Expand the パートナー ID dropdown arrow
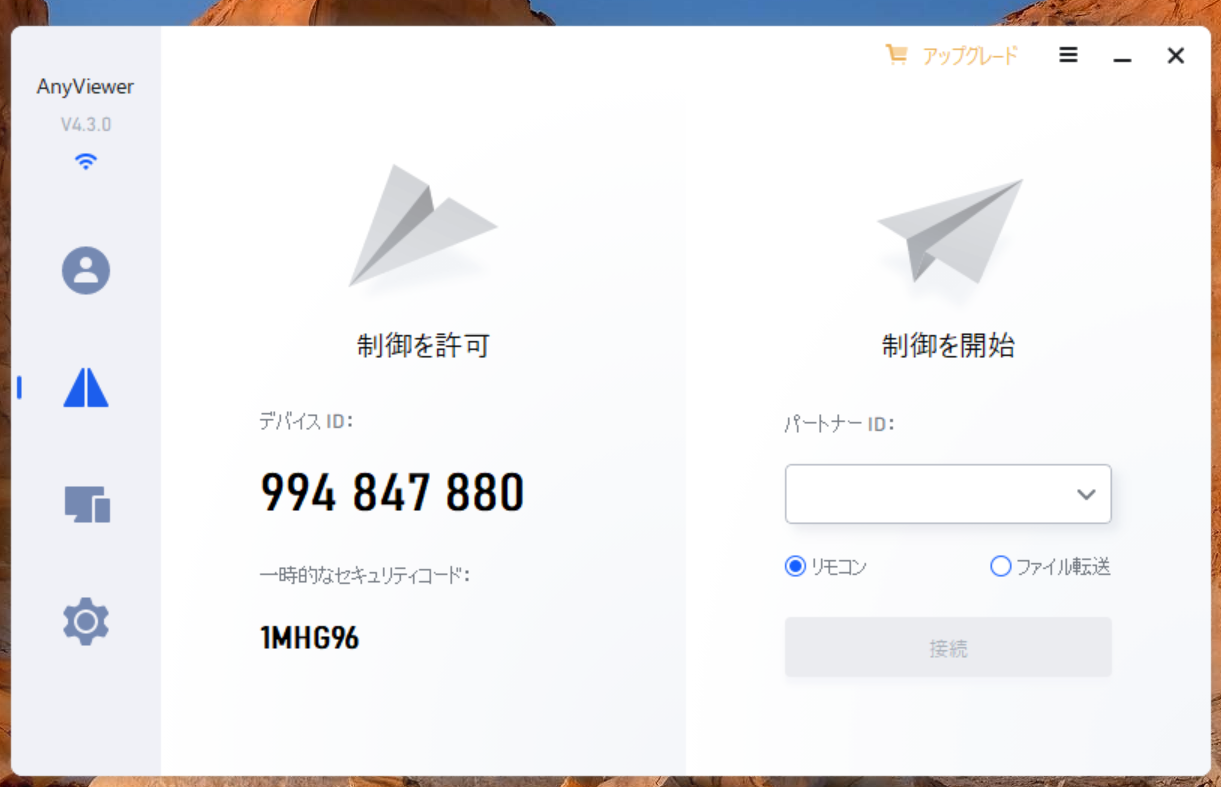This screenshot has height=787, width=1221. [x=1086, y=494]
